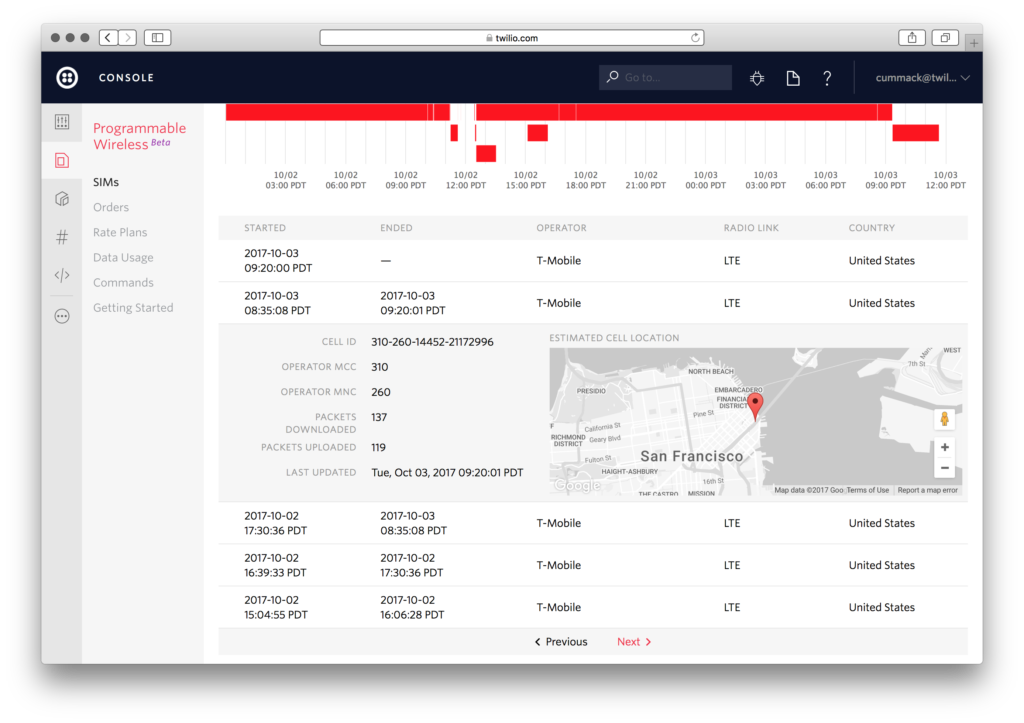
Task: Expand the cummack@twil... account dropdown
Action: pyautogui.click(x=922, y=78)
